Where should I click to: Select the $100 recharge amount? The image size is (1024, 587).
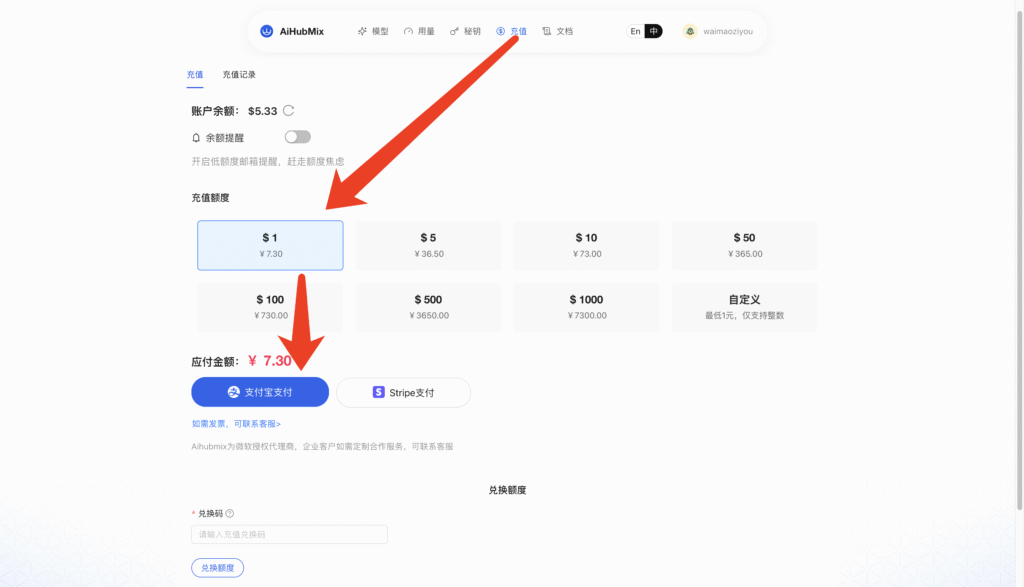270,306
